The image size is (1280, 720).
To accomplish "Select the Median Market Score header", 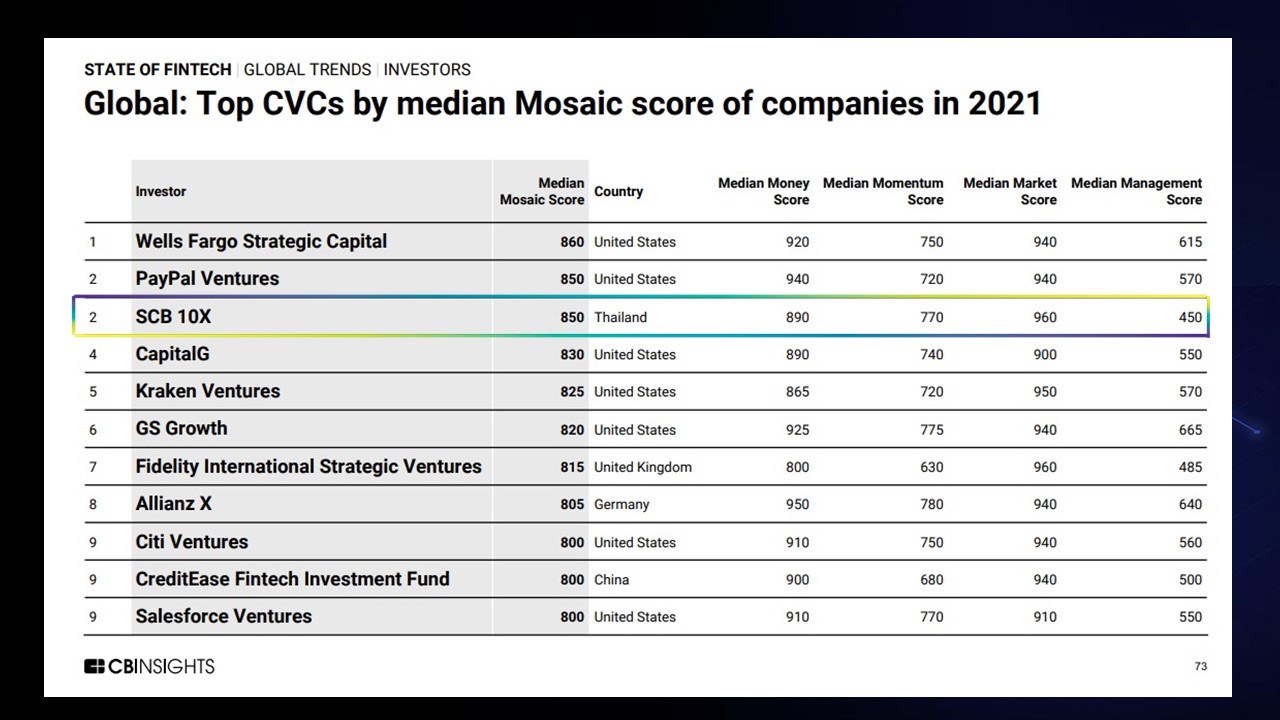I will point(1010,191).
